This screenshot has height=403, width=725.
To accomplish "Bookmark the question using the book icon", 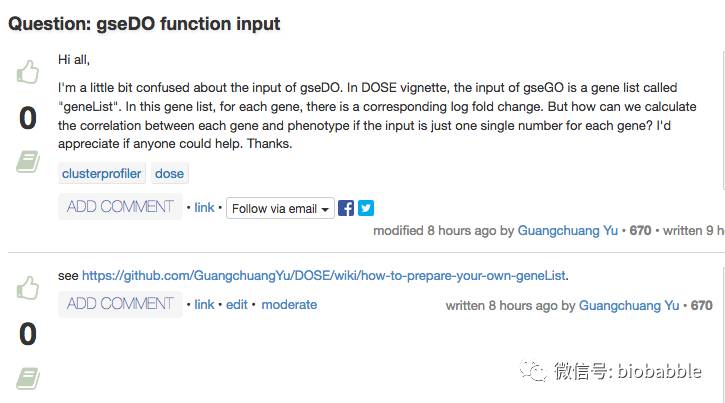I will coord(28,161).
